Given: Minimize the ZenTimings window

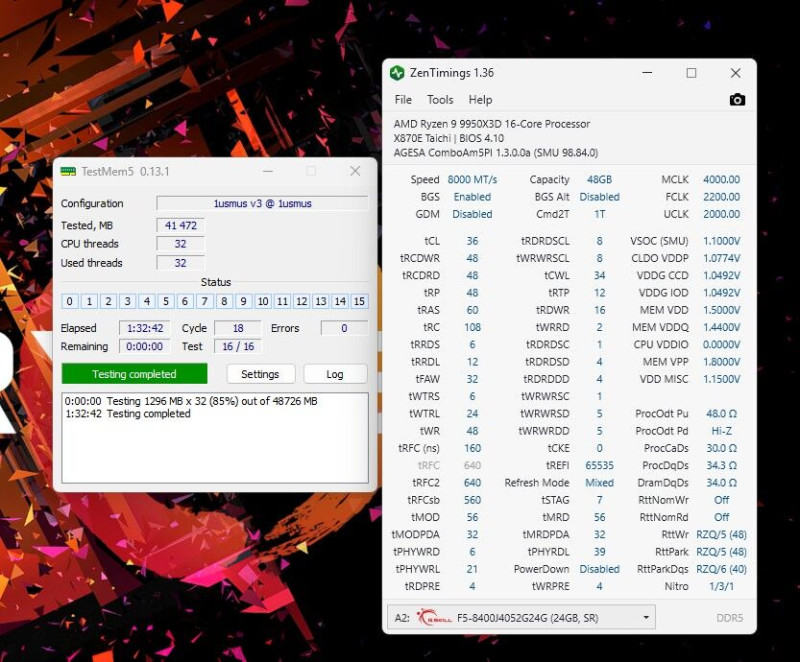Looking at the screenshot, I should pos(647,73).
